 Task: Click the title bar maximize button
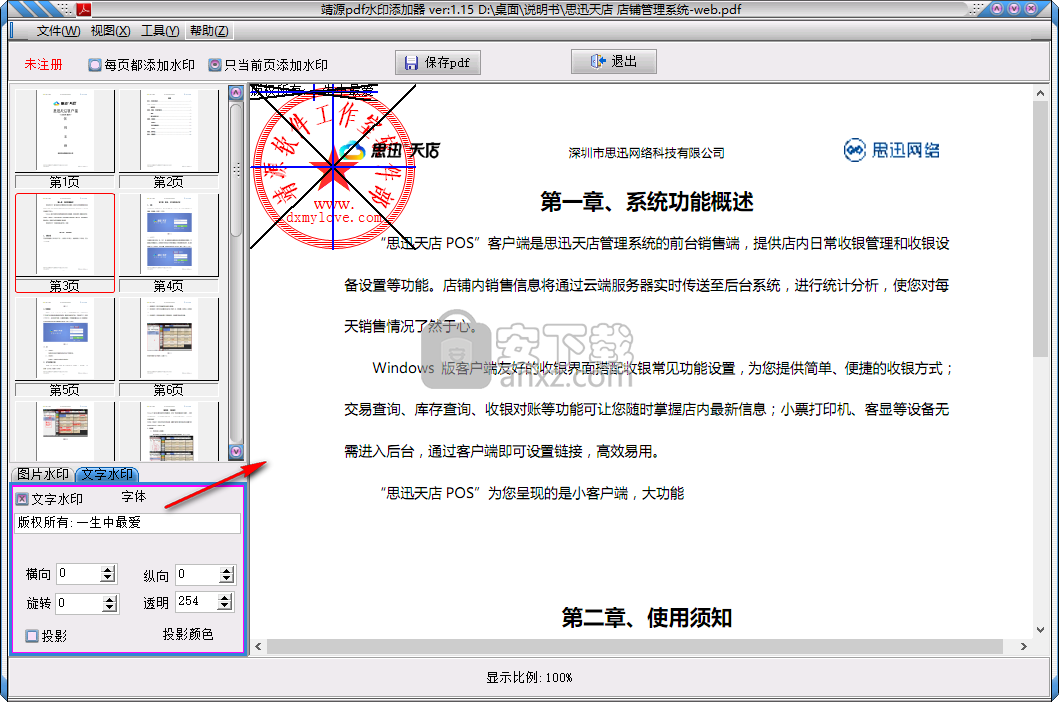pyautogui.click(x=1014, y=9)
